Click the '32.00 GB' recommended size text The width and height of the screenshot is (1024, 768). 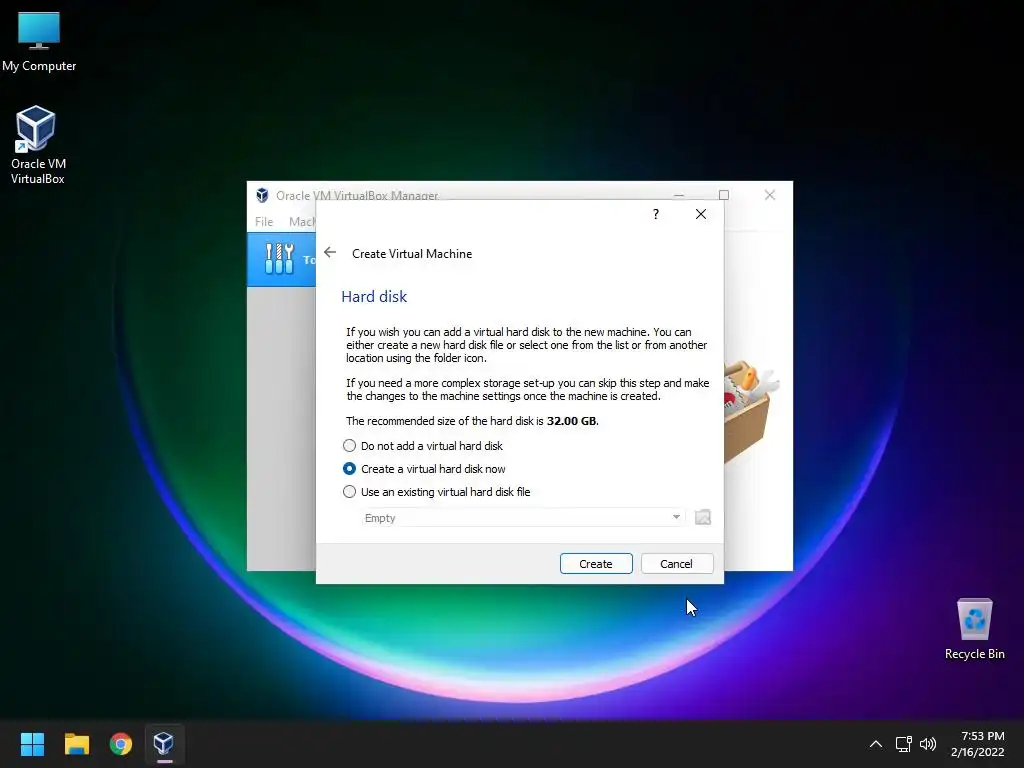point(571,421)
